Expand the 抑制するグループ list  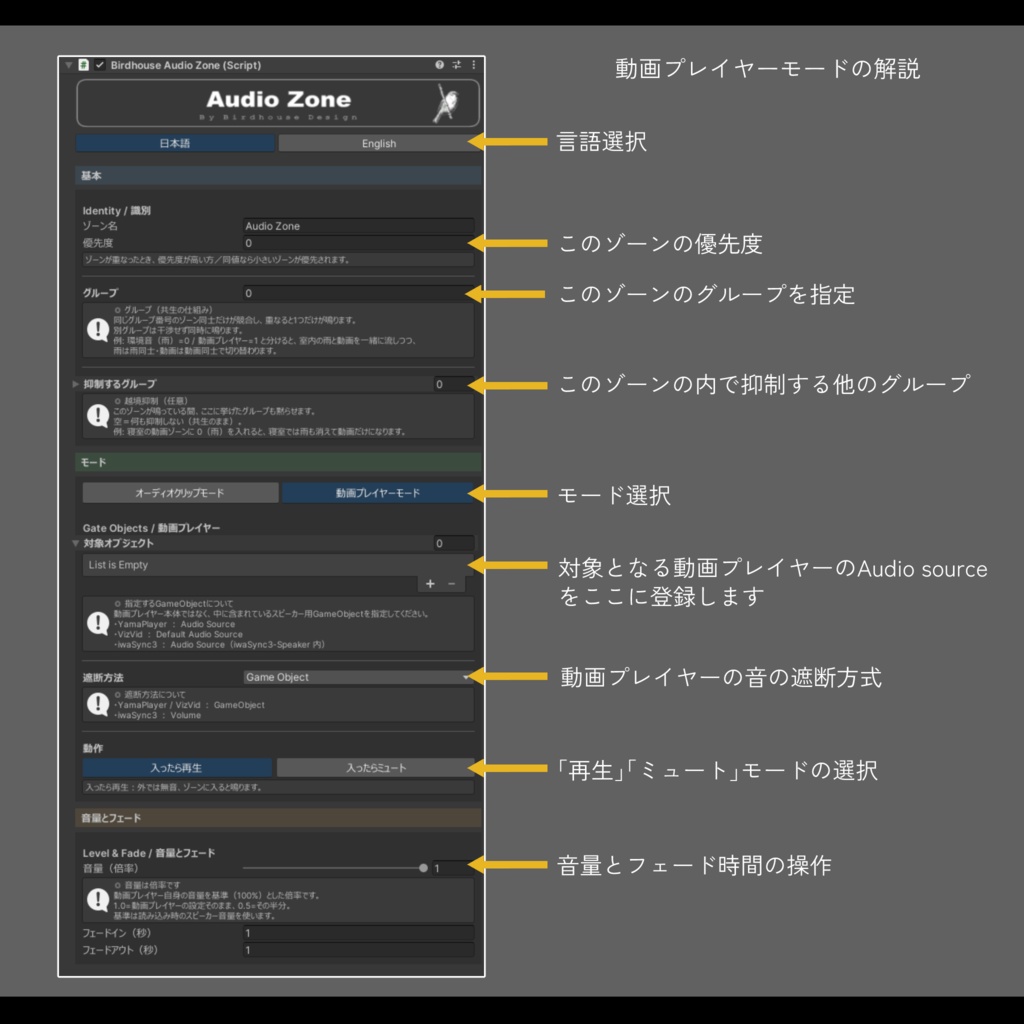(76, 384)
